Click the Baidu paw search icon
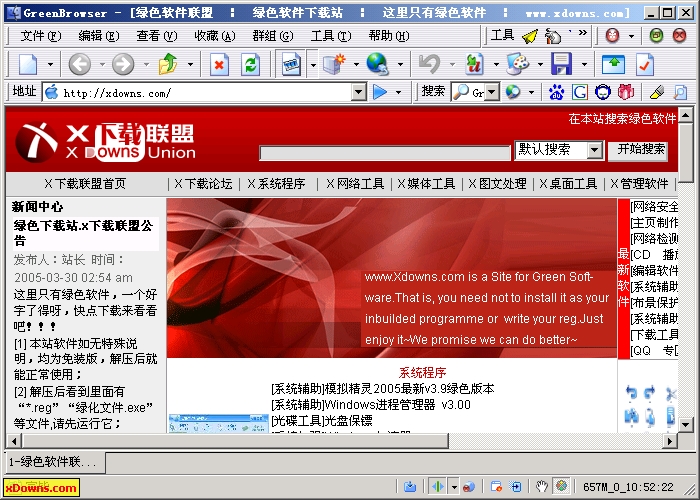This screenshot has height=500, width=700. 556,92
